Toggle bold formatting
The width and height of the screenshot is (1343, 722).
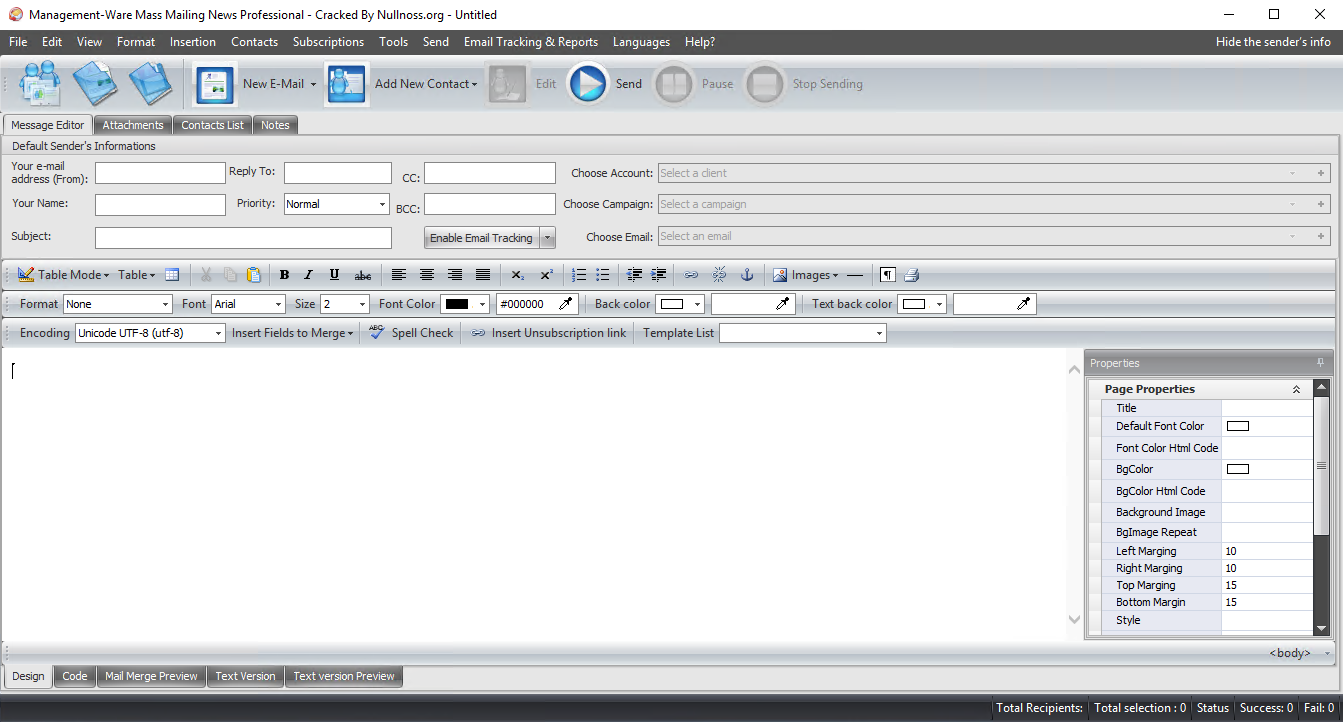point(284,275)
